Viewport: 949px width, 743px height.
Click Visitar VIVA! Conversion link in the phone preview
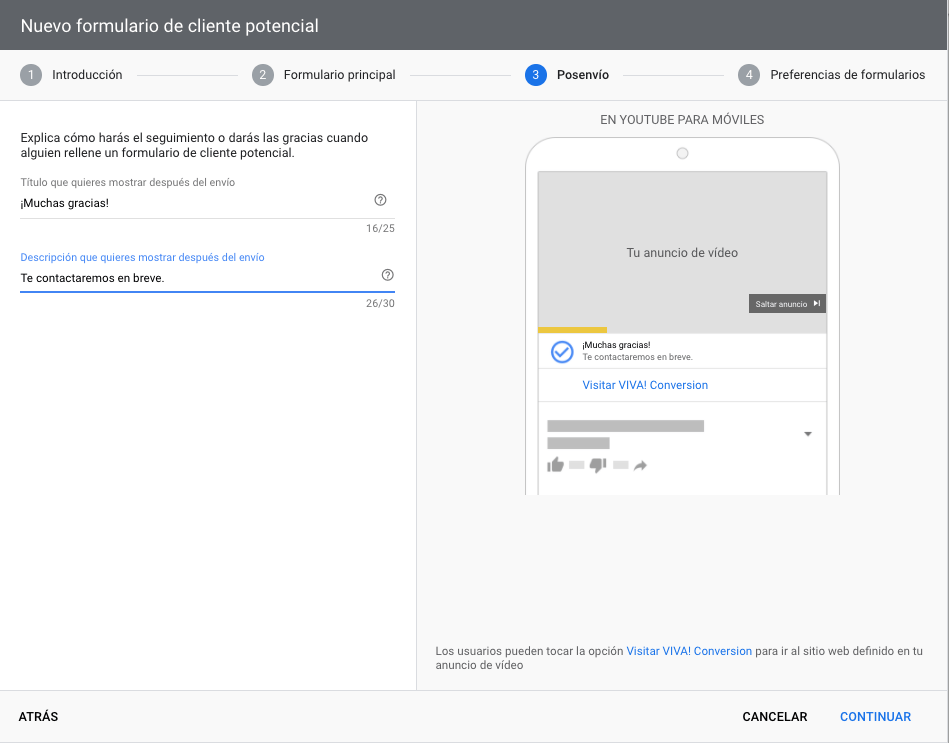click(645, 385)
